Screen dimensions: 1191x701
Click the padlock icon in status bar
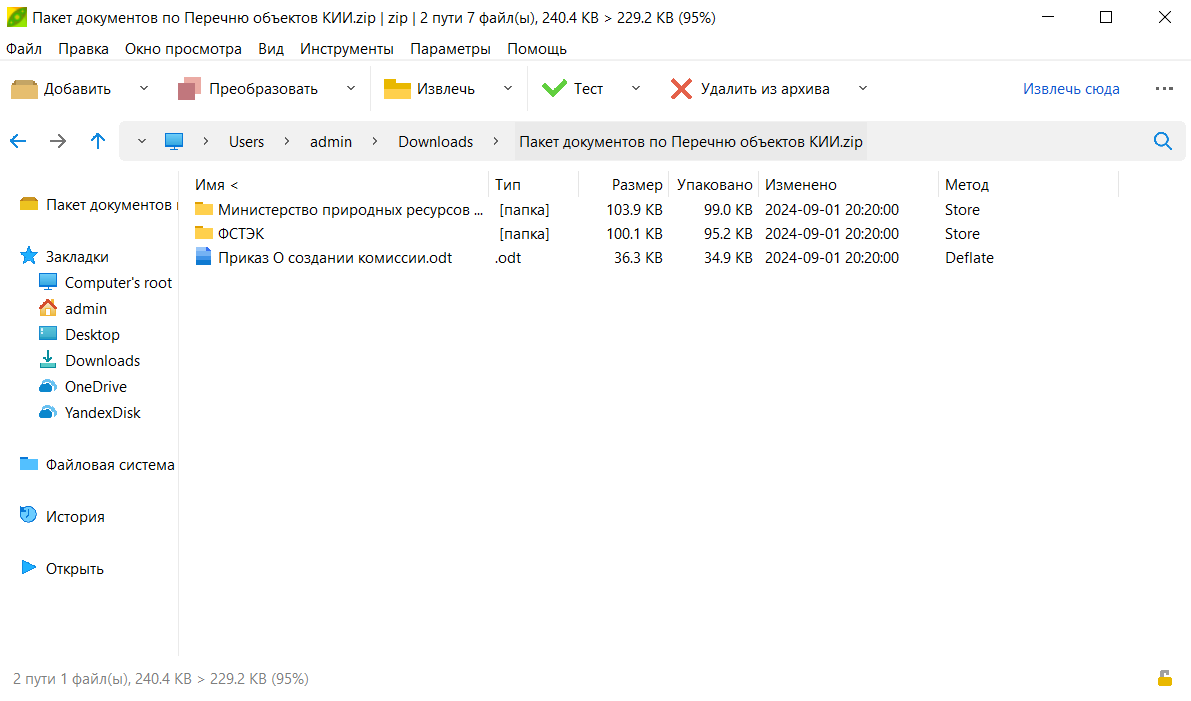[x=1164, y=678]
